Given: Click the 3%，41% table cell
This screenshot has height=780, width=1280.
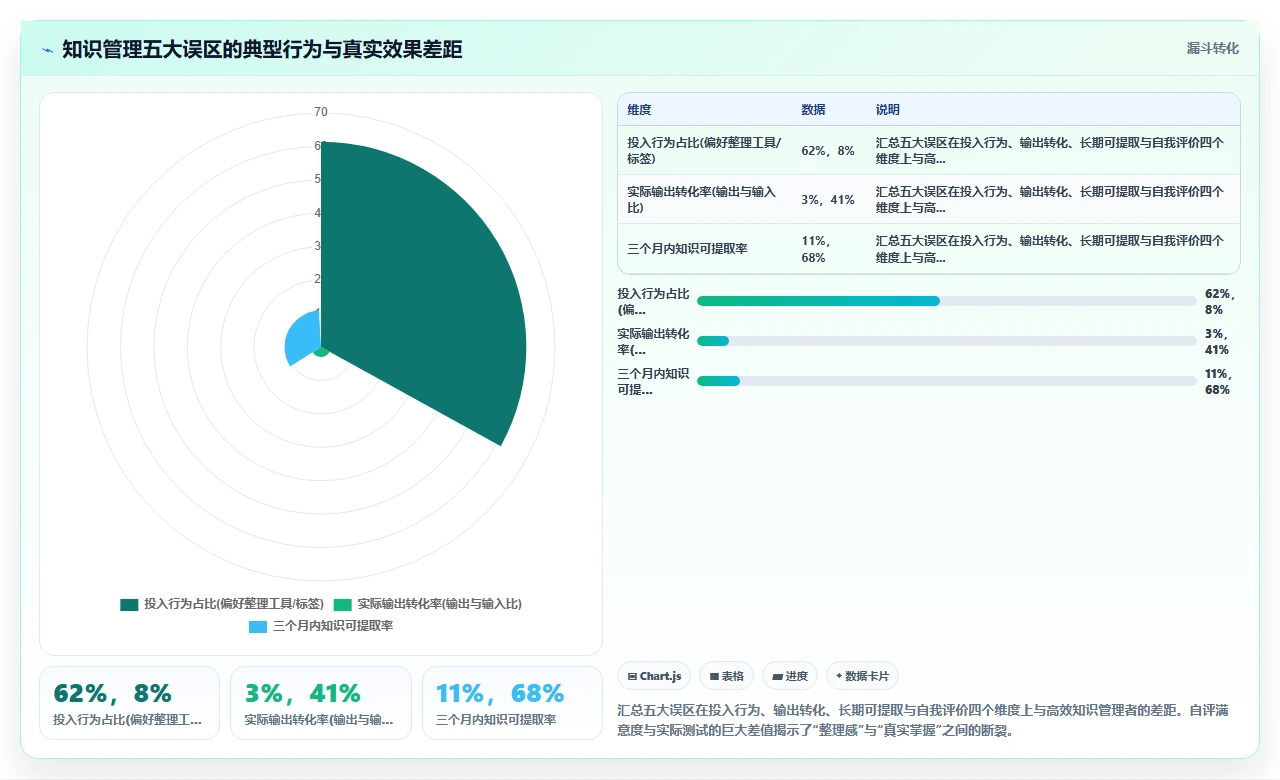Looking at the screenshot, I should pos(828,200).
